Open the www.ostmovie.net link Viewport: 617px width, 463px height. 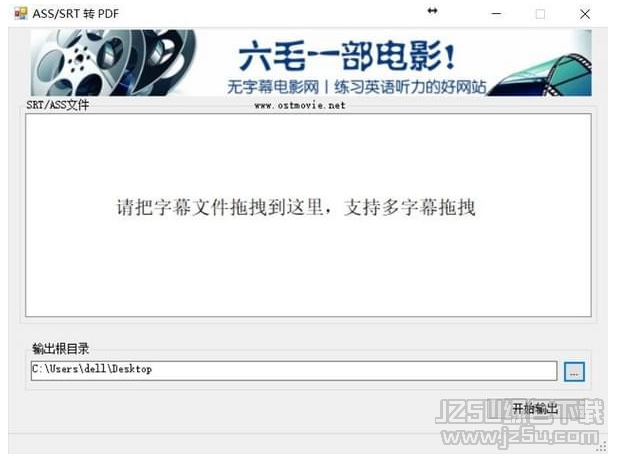click(300, 105)
